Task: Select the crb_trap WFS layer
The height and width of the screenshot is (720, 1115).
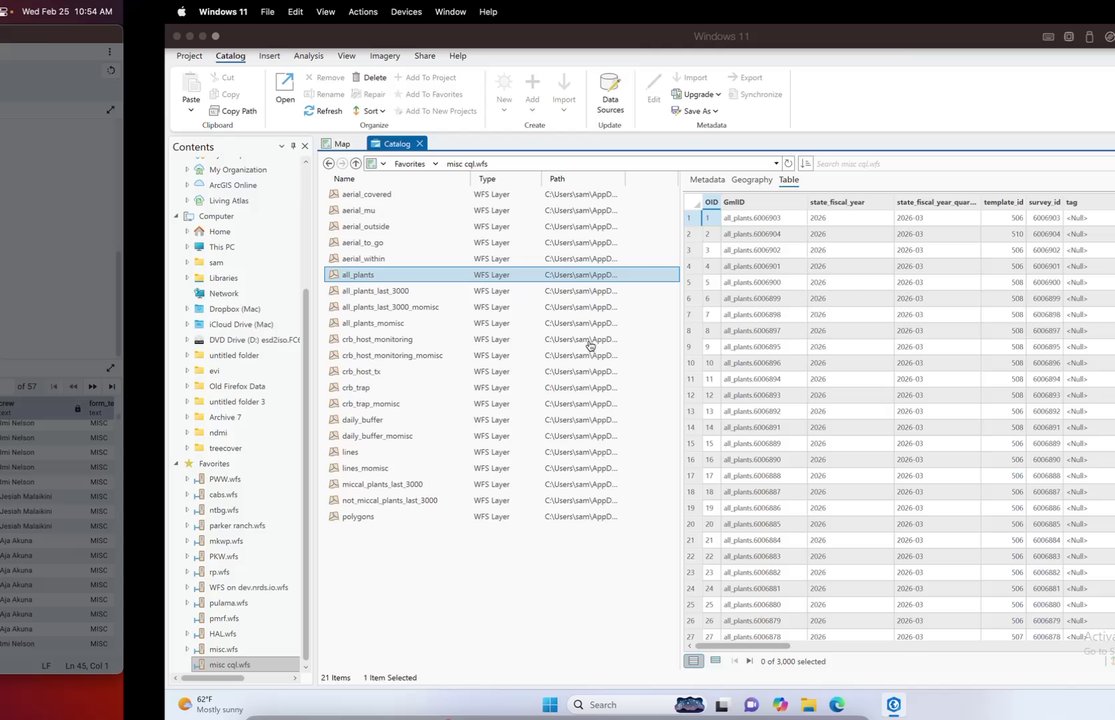Action: (x=501, y=387)
